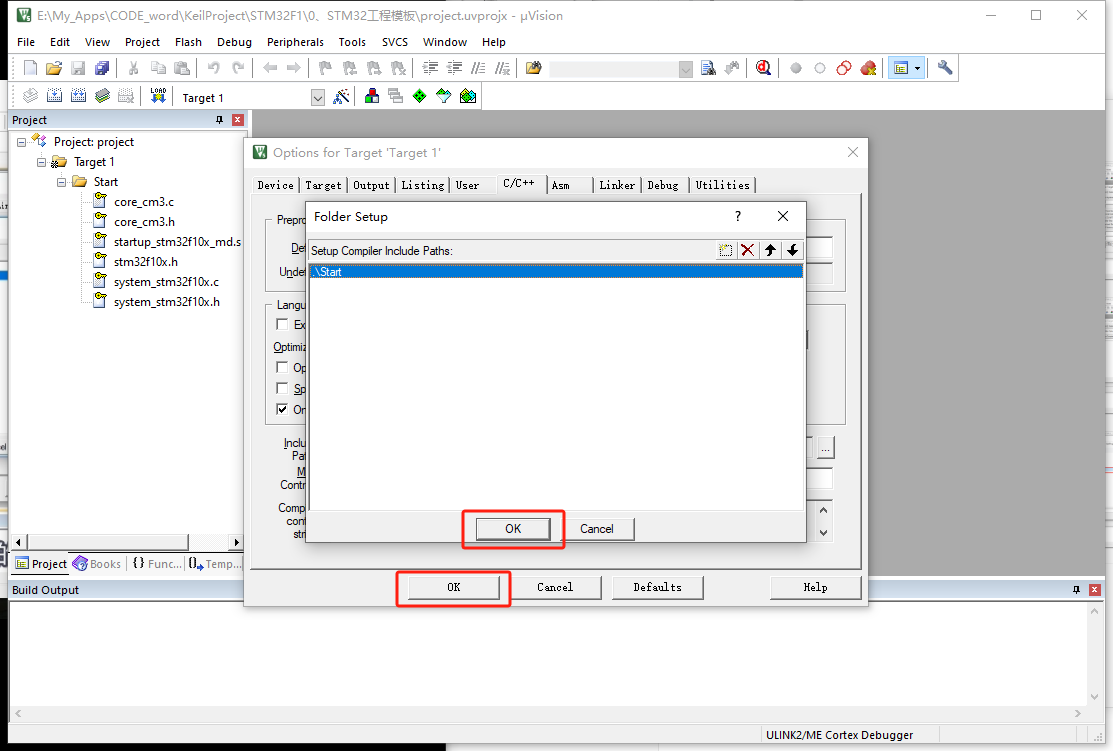
Task: Click OK in Folder Setup dialog
Action: tap(513, 529)
